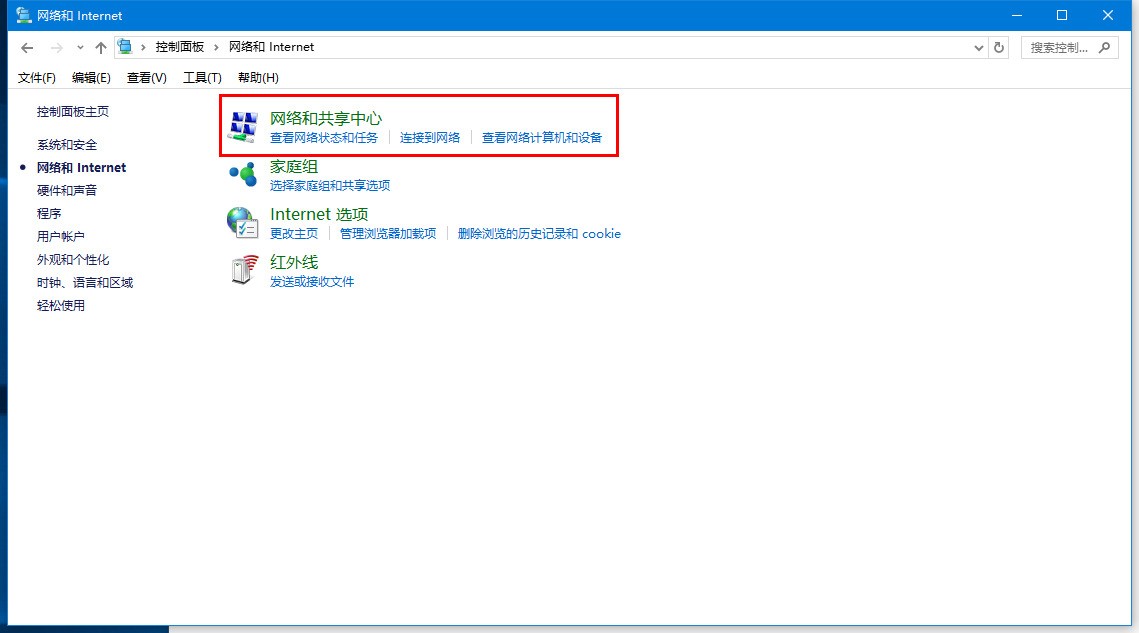Screen dimensions: 1139x633
Task: Open the 文件(F) menu
Action: tap(37, 78)
